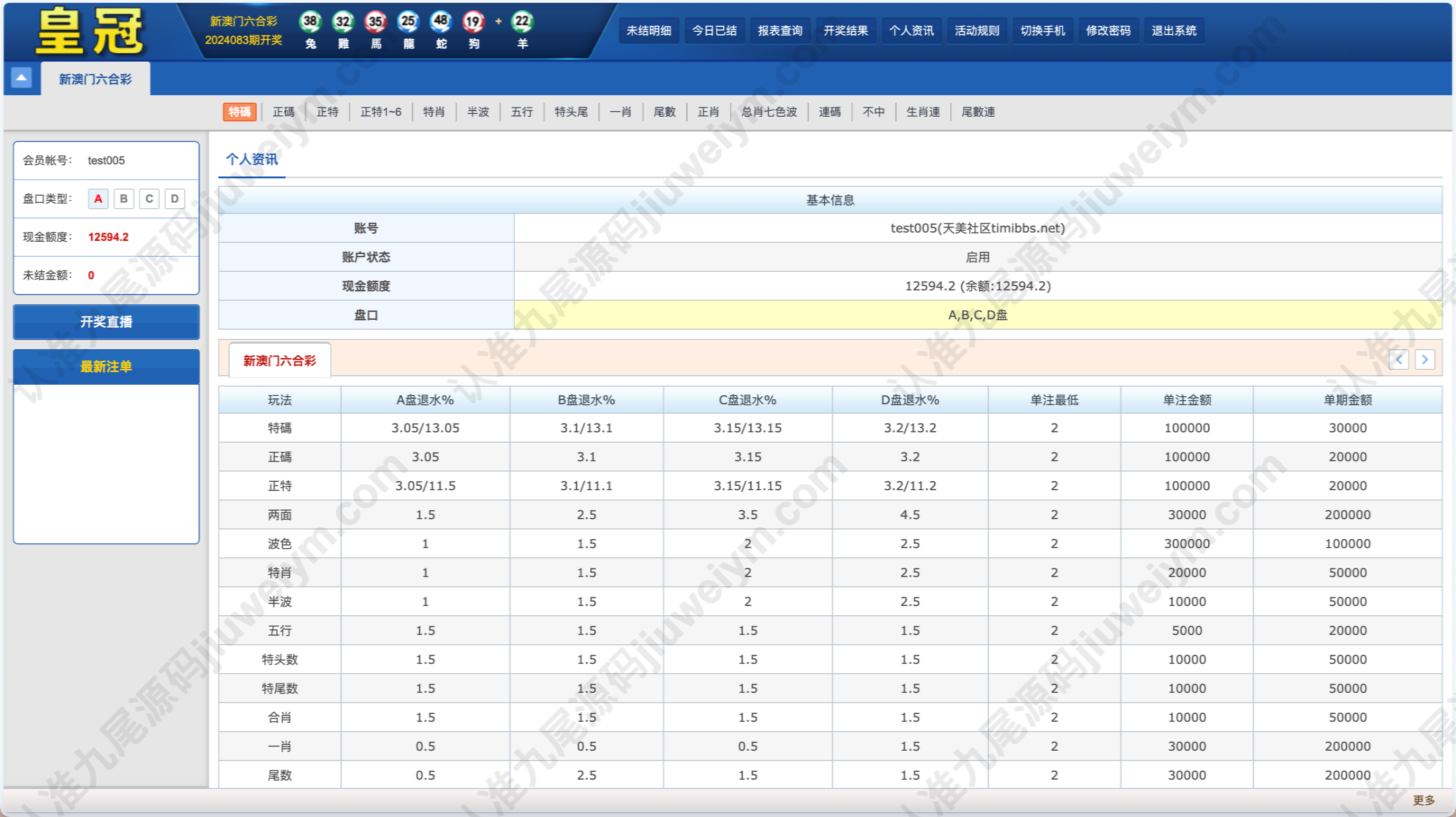Click the red lottery ball numbered 35
This screenshot has width=1456, height=817.
tap(376, 21)
